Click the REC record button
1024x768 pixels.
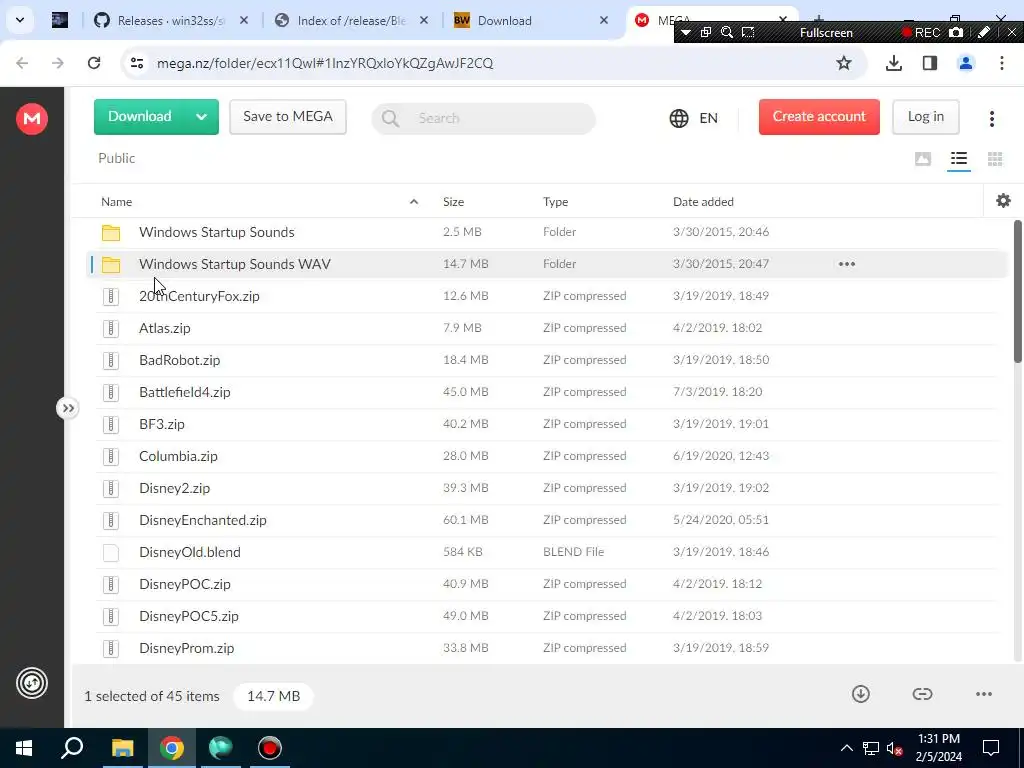[x=921, y=33]
